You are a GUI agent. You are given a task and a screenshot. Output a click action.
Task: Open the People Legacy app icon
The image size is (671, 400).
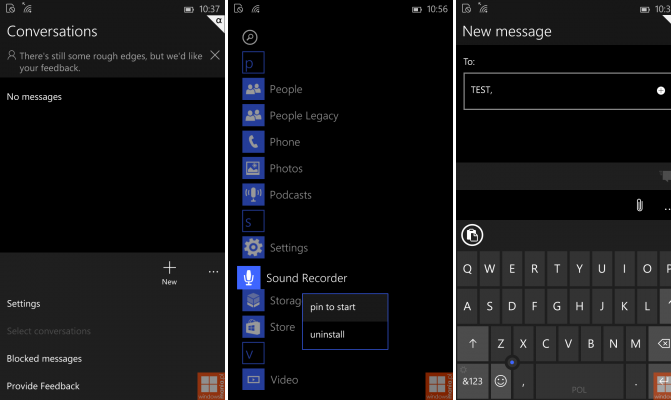[253, 116]
